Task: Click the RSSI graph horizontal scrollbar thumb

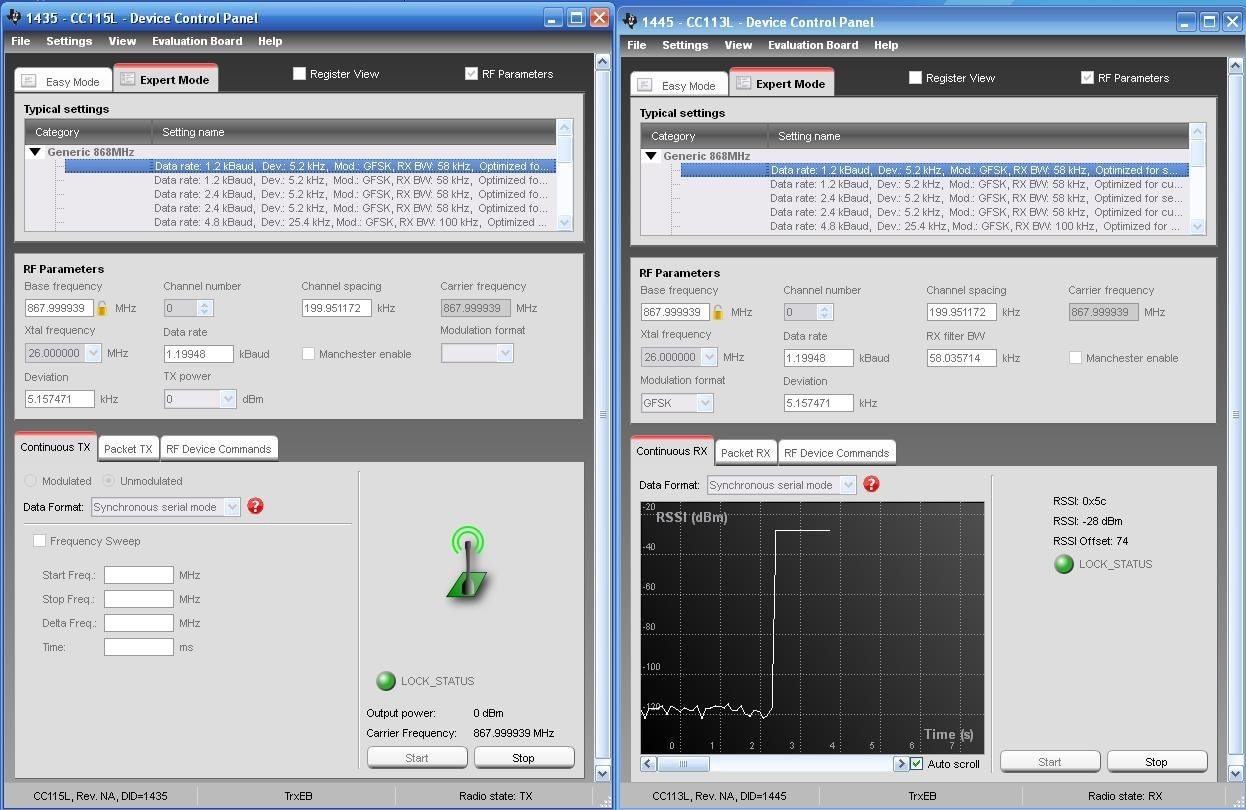Action: pos(684,764)
